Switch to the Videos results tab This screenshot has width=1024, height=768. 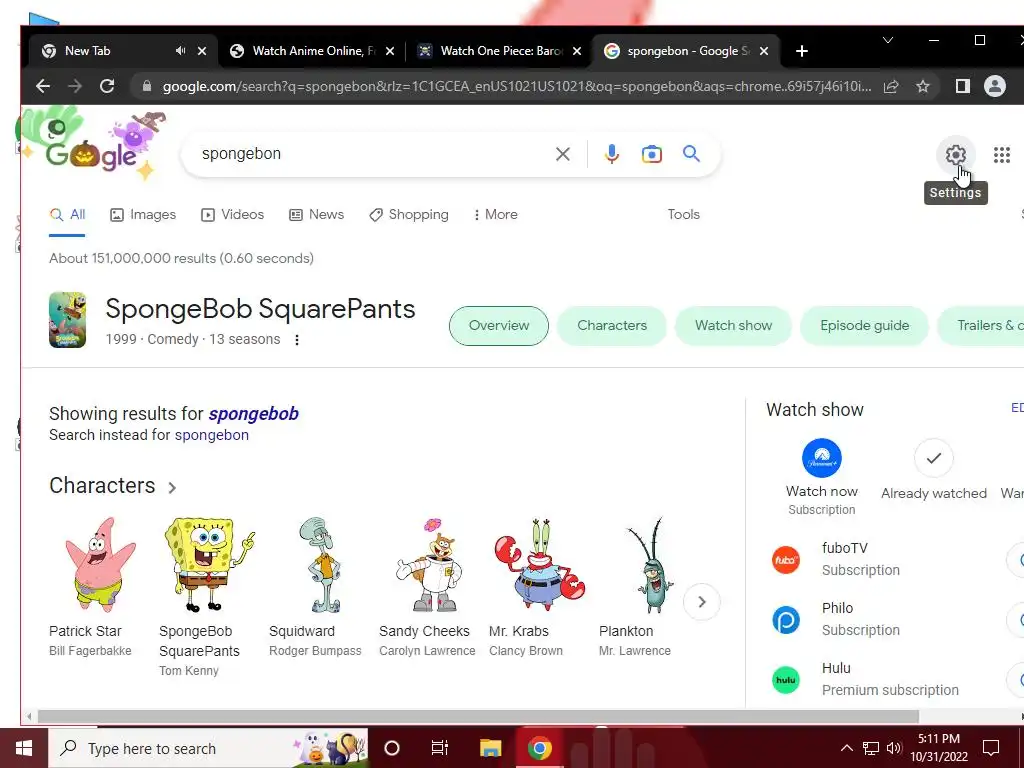[x=232, y=214]
